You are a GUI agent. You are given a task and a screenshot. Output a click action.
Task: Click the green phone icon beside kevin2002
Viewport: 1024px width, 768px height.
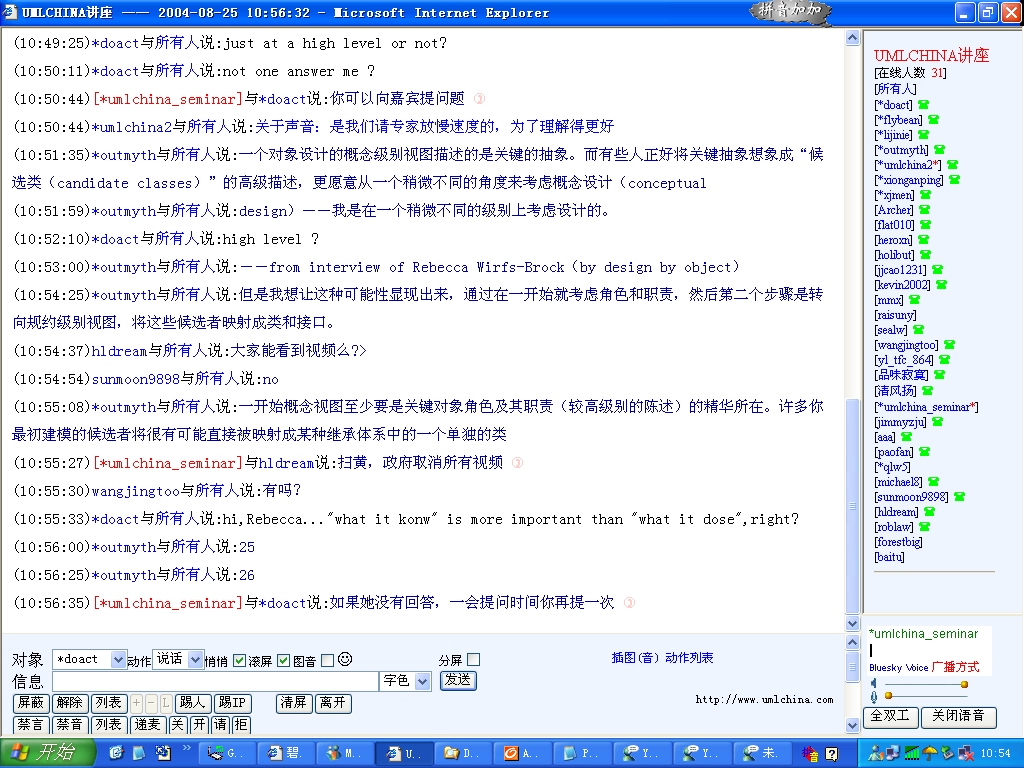point(941,285)
